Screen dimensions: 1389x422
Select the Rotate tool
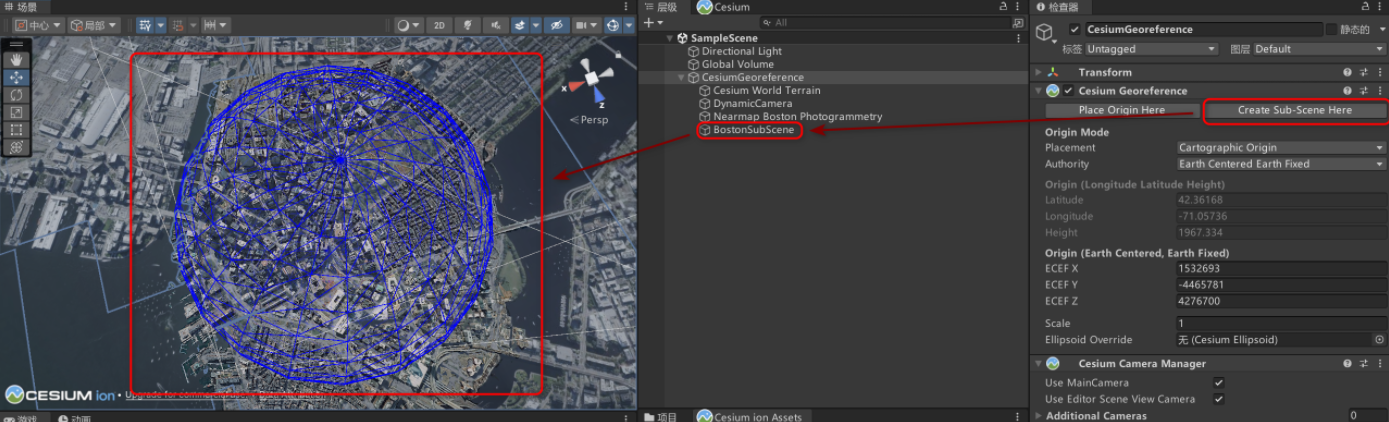[x=17, y=95]
